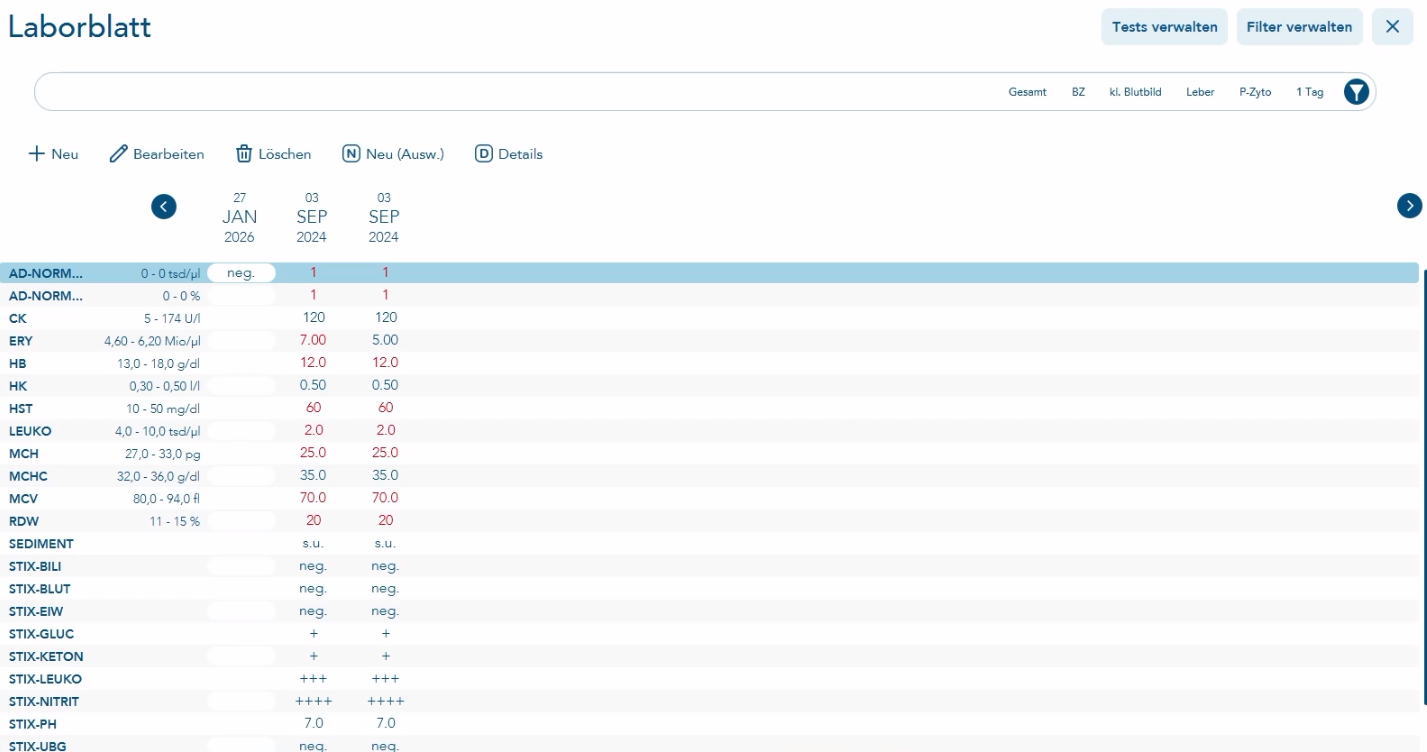
Task: Click the search input field
Action: [500, 92]
